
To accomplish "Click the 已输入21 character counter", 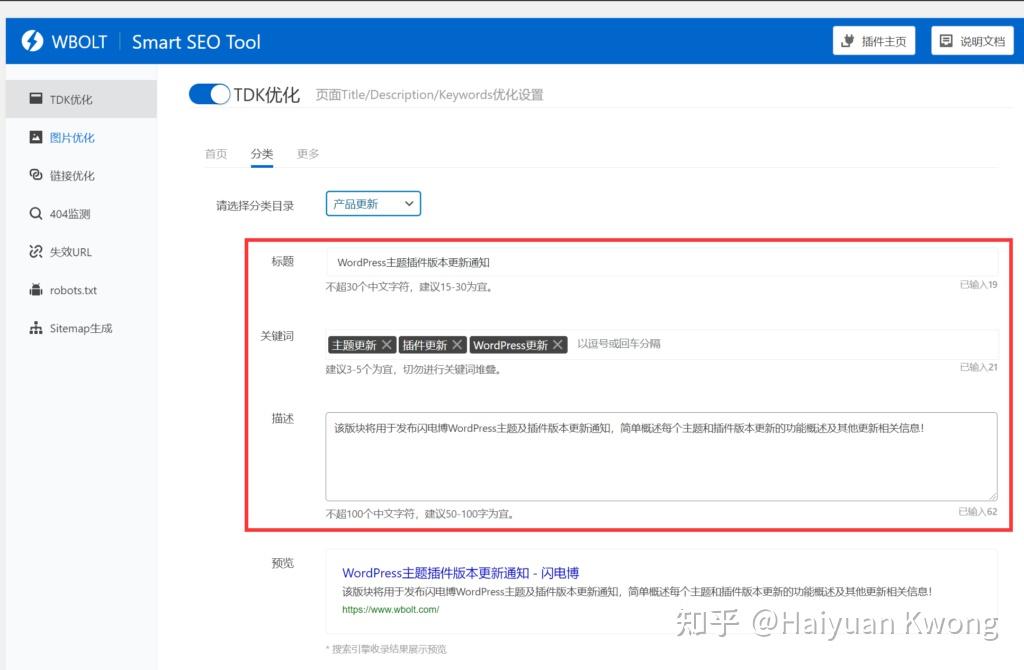I will [x=978, y=367].
